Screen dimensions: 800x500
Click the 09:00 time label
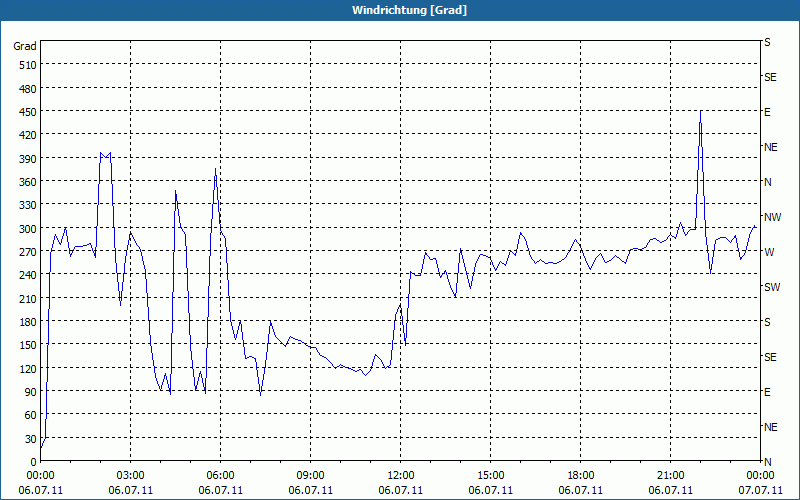pyautogui.click(x=310, y=476)
